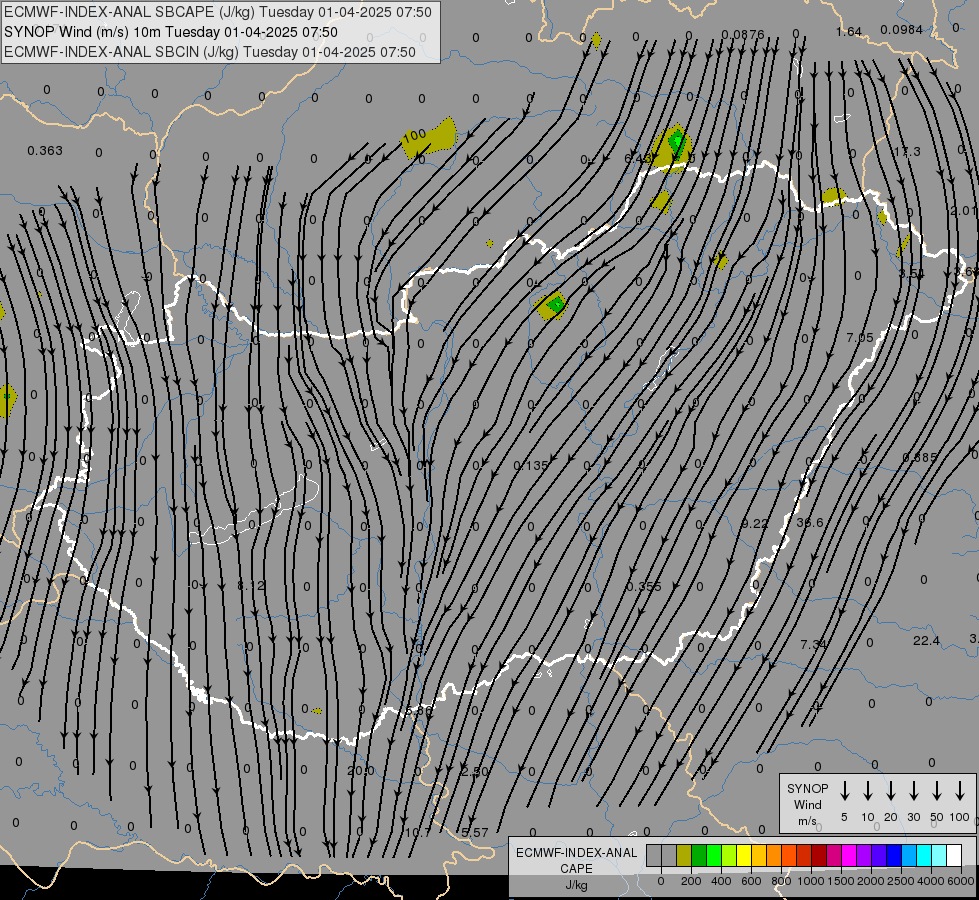Click the 2500 tick label in legend
The width and height of the screenshot is (979, 900).
900,881
